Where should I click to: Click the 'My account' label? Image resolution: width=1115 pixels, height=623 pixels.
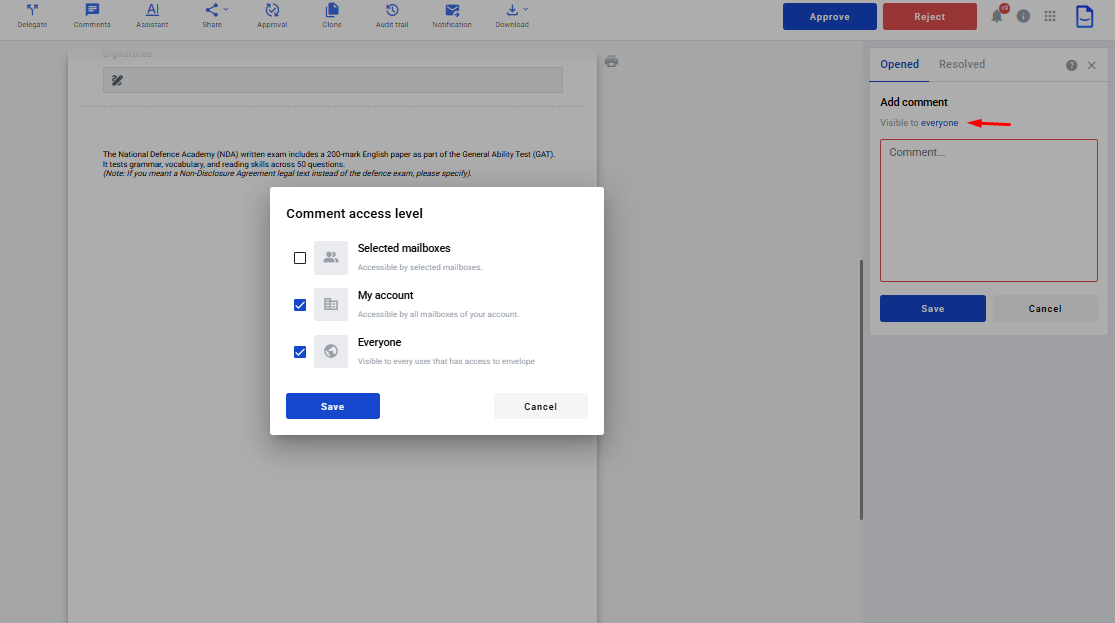[x=385, y=295]
